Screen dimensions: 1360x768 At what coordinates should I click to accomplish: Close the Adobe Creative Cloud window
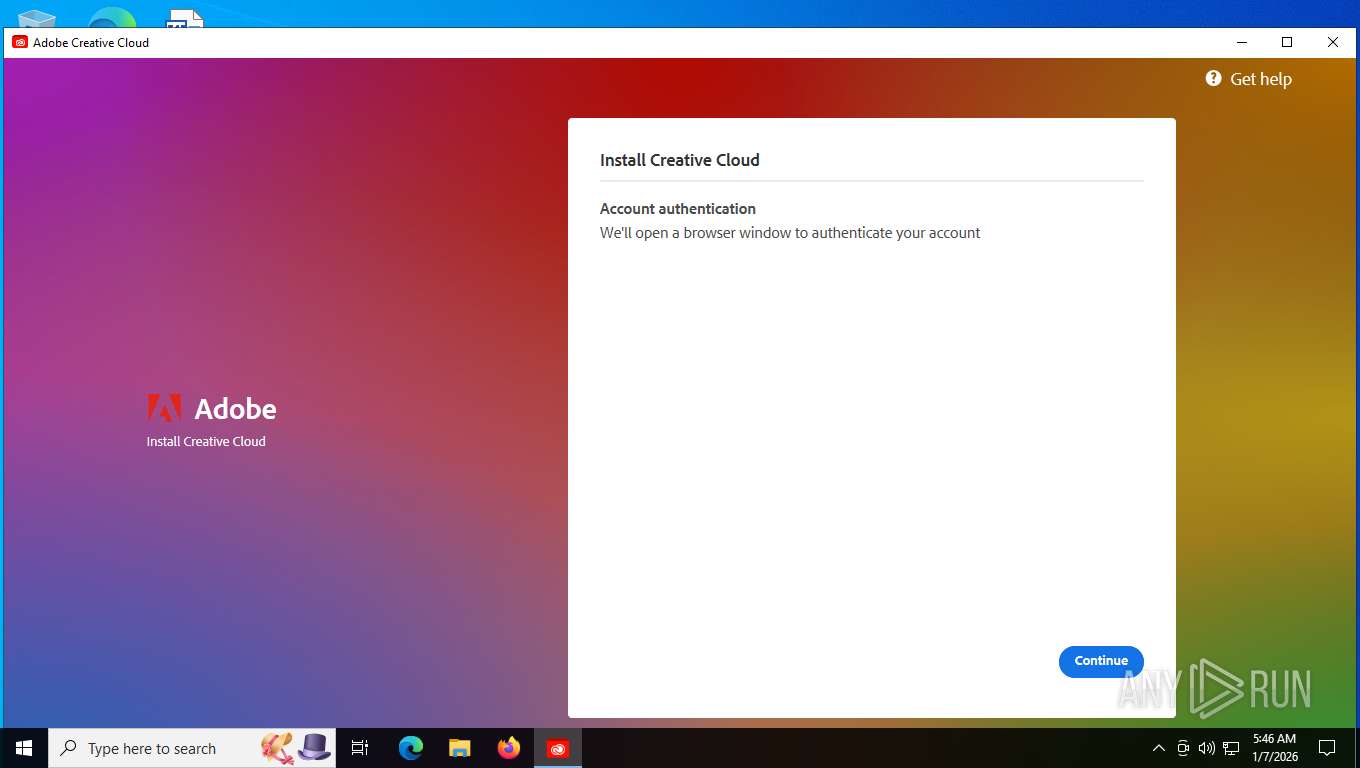coord(1333,42)
